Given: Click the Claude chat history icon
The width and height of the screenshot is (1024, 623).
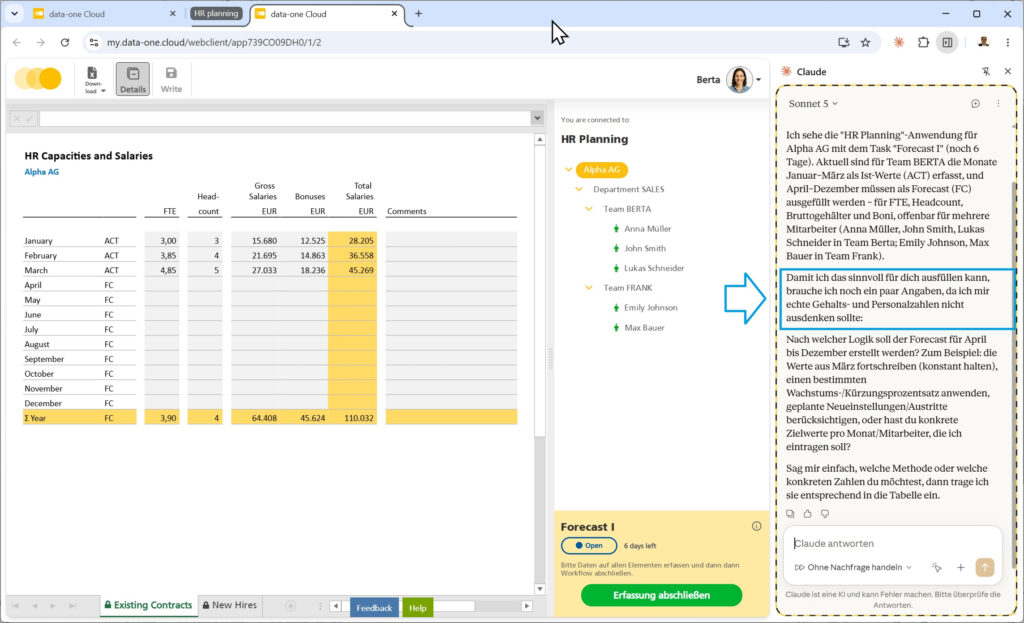Looking at the screenshot, I should pos(975,103).
